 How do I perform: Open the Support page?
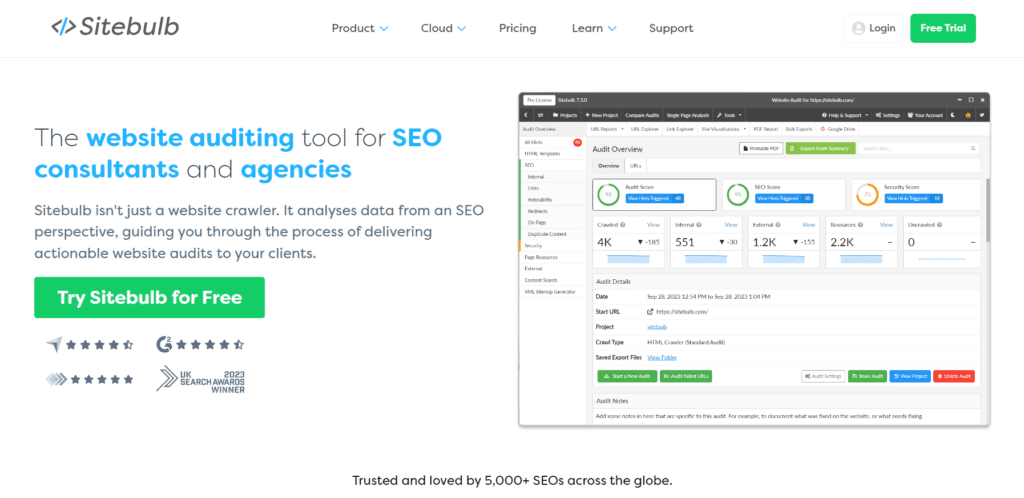pos(671,28)
